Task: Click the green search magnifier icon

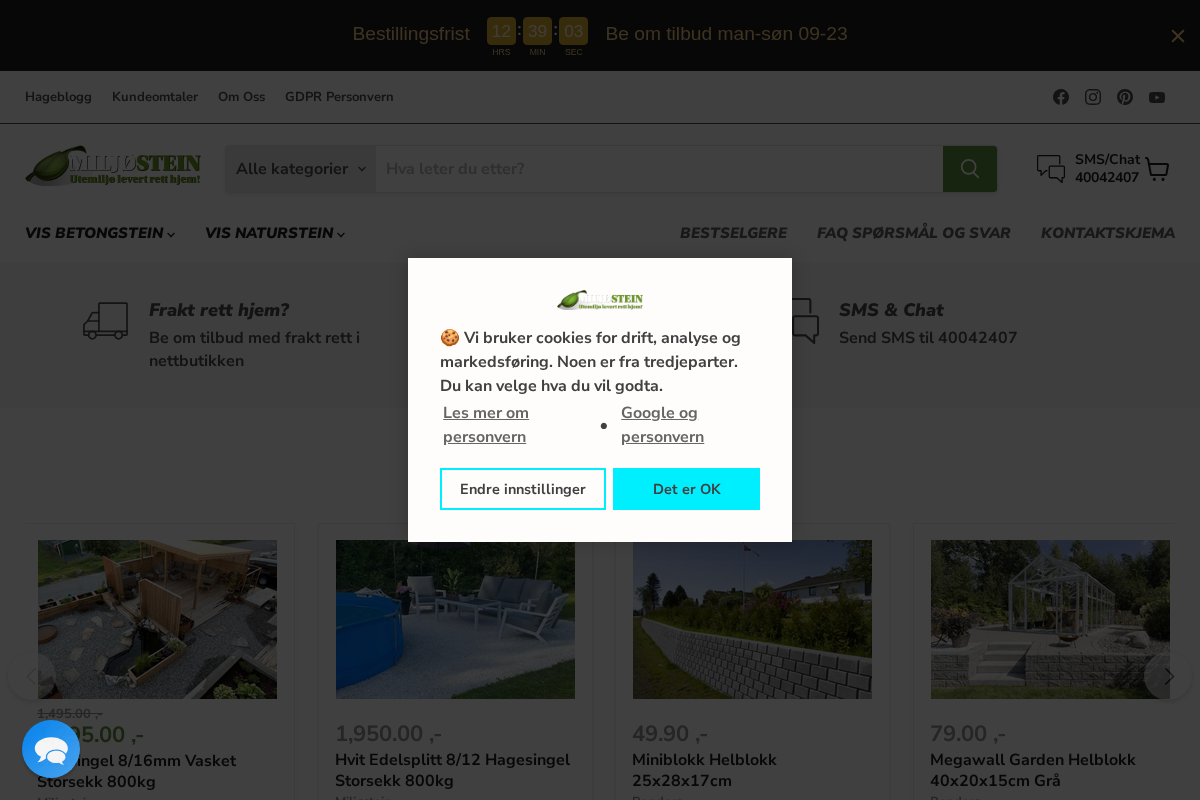Action: (969, 169)
